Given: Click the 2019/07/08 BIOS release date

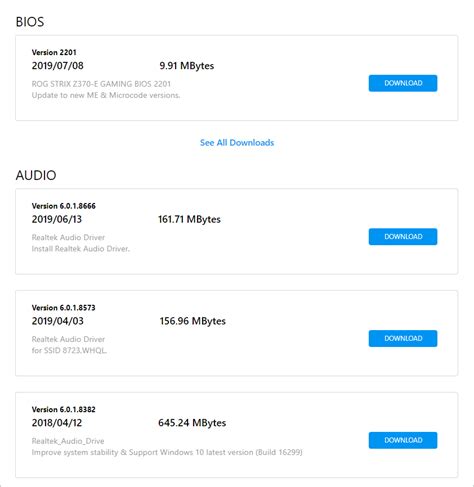Looking at the screenshot, I should click(x=58, y=66).
